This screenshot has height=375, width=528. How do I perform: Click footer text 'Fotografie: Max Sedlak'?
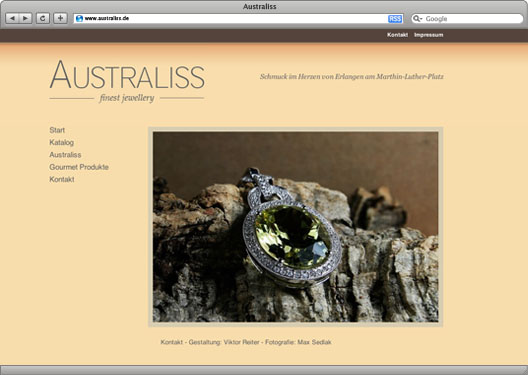(298, 342)
